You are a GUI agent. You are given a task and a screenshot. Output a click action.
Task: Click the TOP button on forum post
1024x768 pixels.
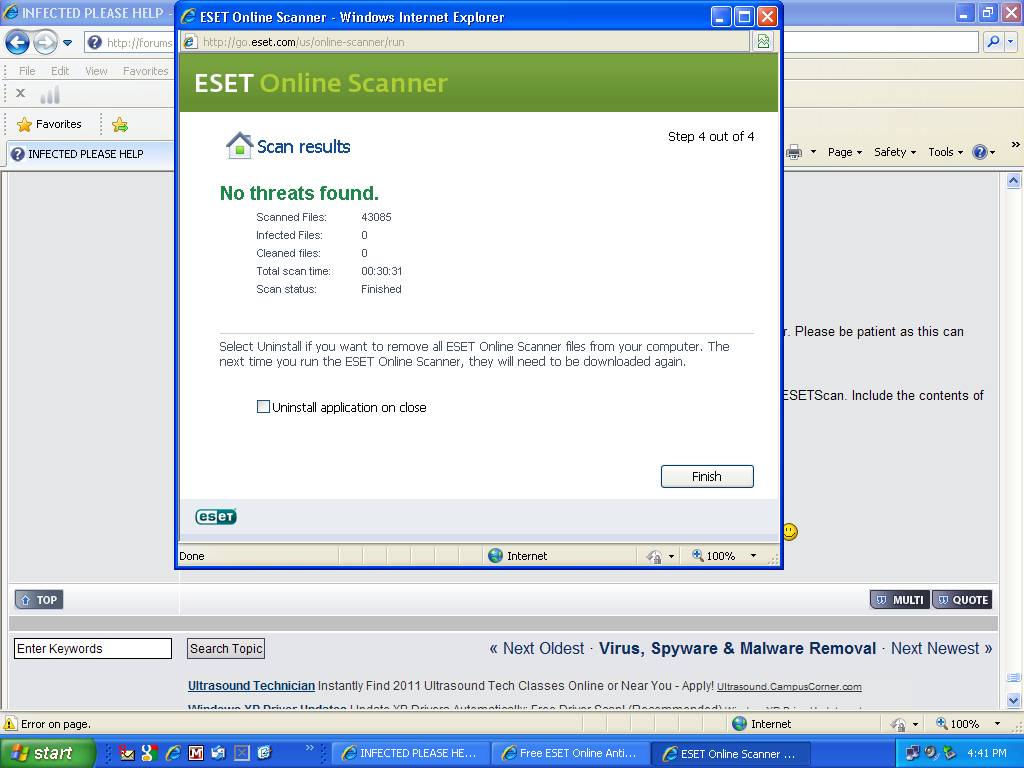39,600
